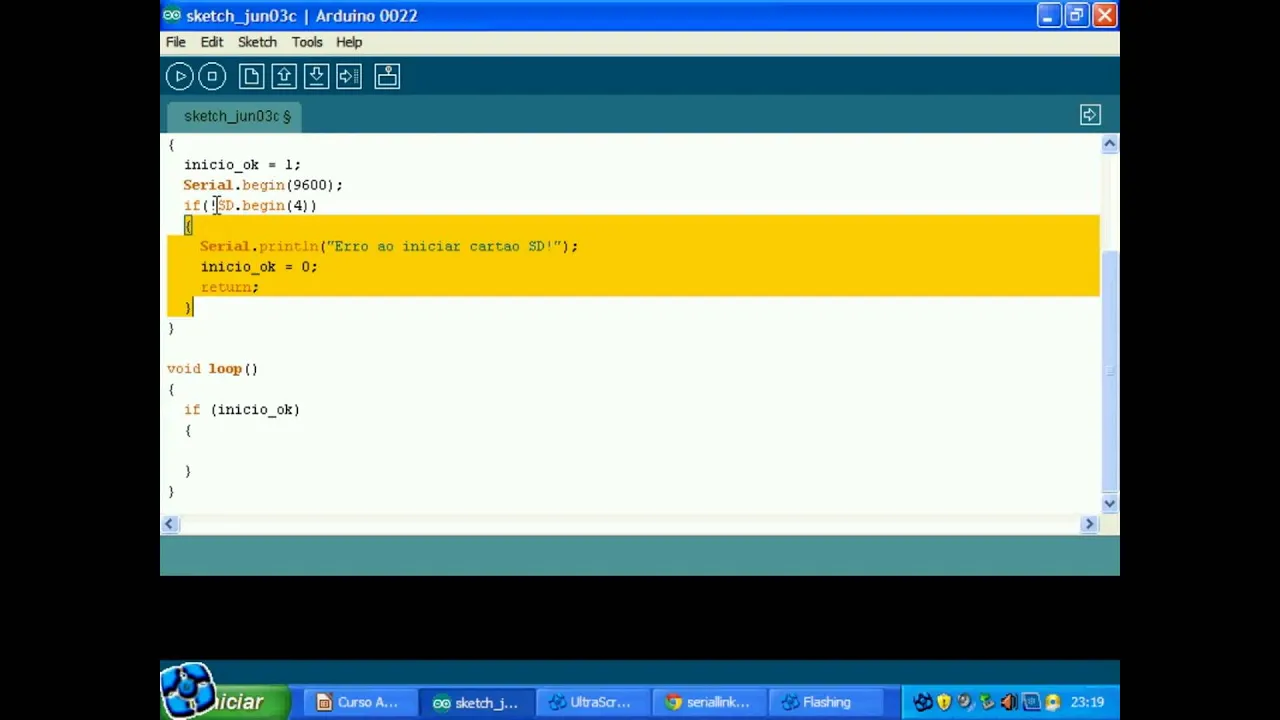The height and width of the screenshot is (720, 1280).
Task: Open the Windows Iniciar start button
Action: click(x=225, y=692)
